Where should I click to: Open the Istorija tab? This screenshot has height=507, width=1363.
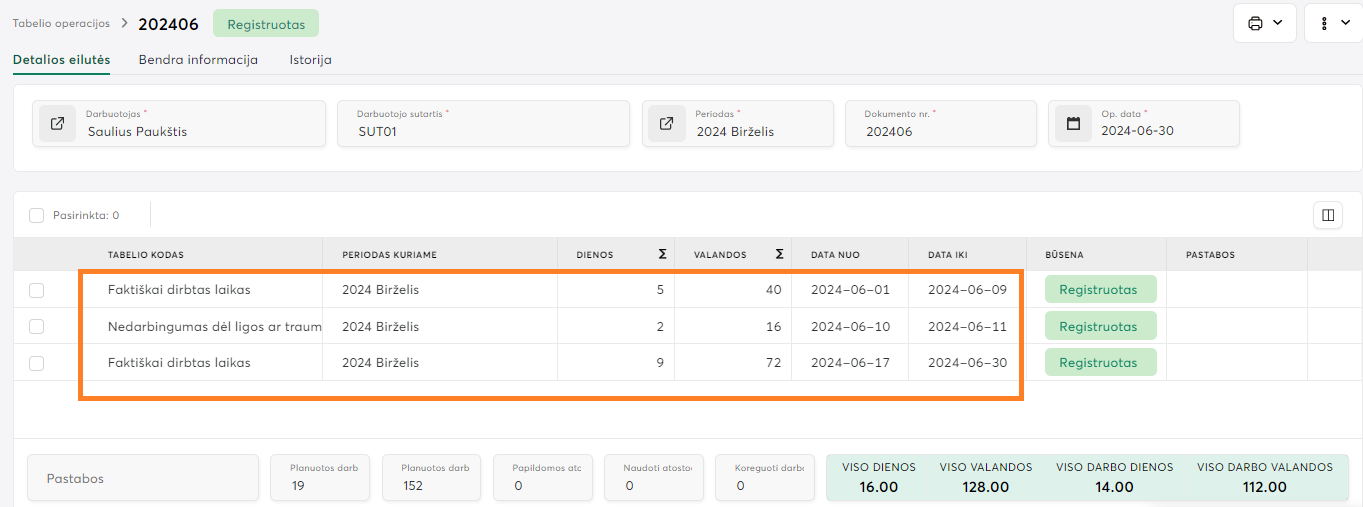tap(310, 60)
